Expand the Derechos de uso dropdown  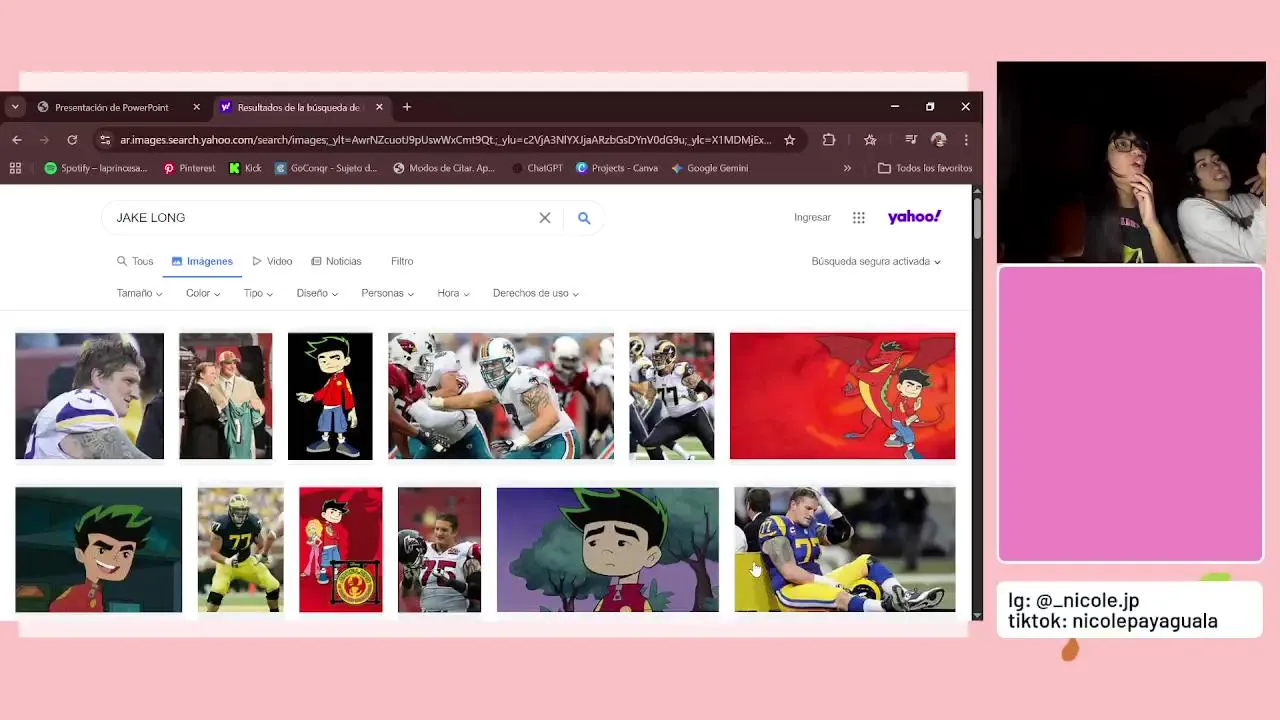pos(536,293)
